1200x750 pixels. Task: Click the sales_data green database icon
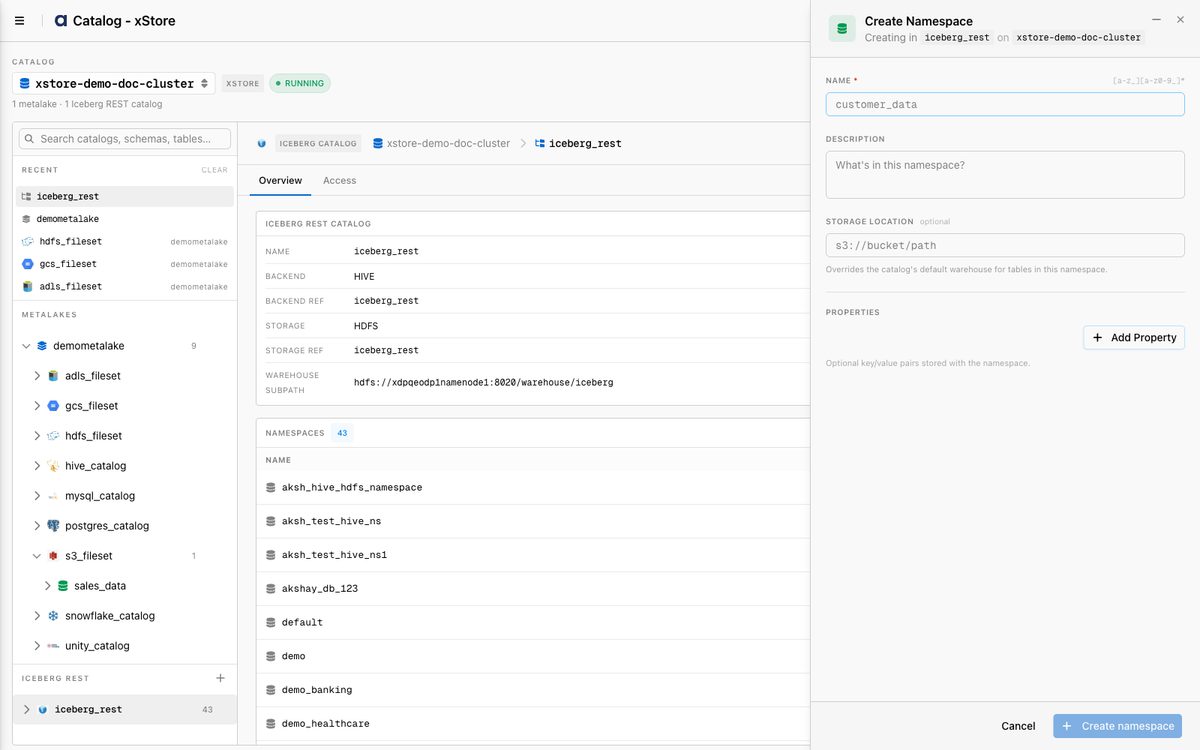(63, 586)
